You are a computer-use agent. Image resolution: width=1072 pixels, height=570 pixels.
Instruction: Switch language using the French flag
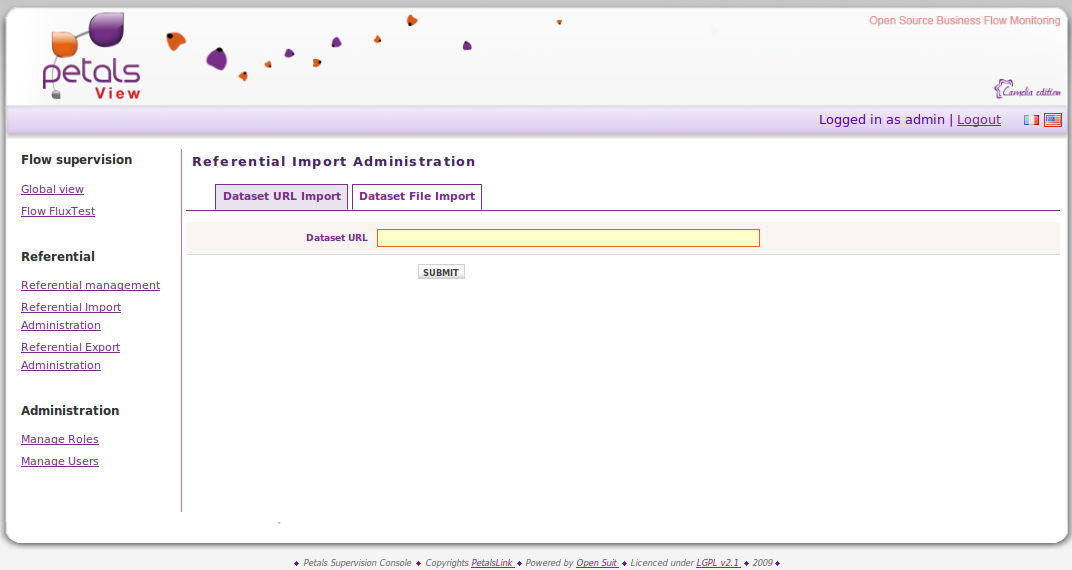pos(1031,120)
